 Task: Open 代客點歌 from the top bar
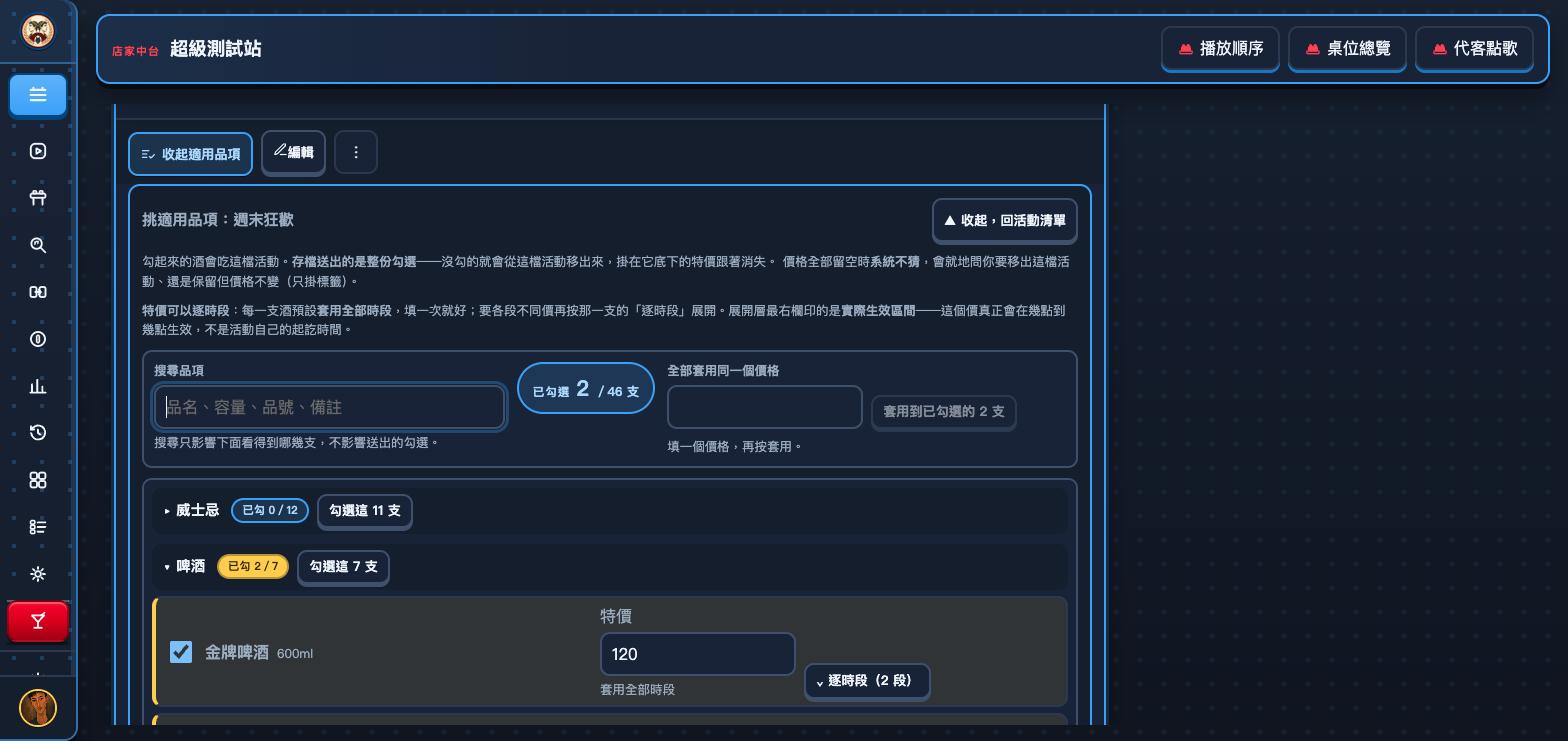1475,48
